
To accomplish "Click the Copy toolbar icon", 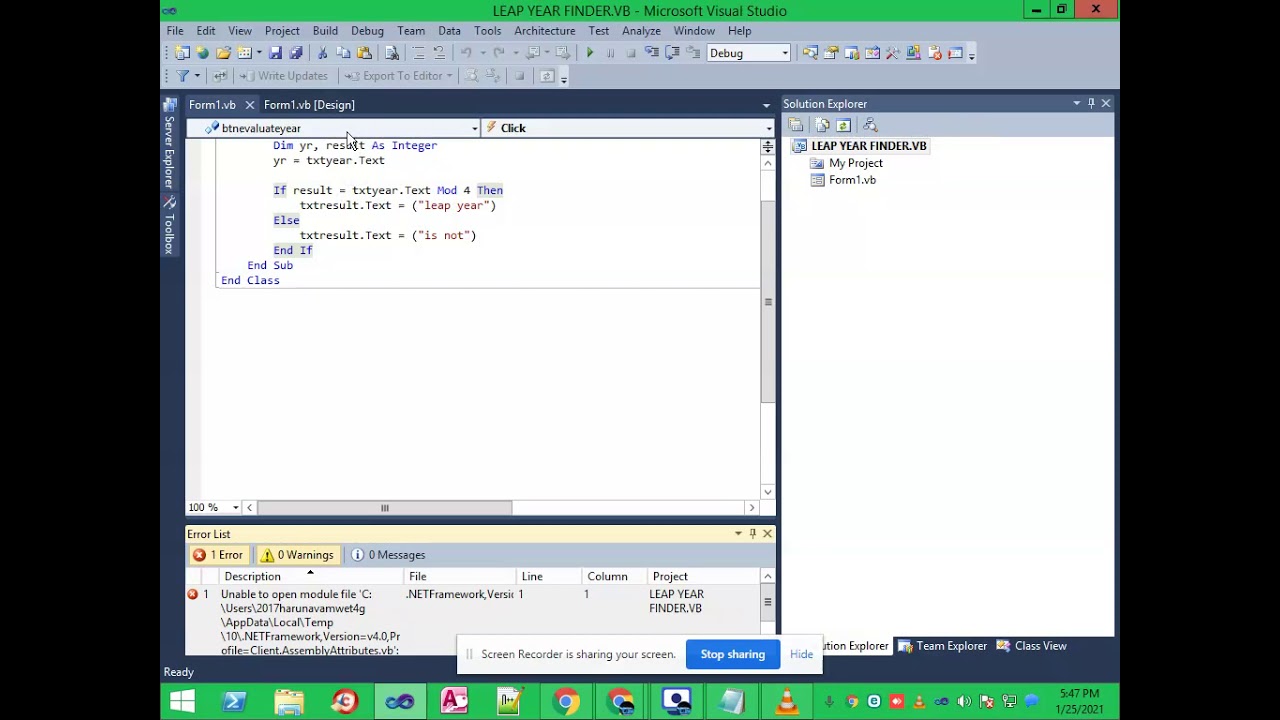I will [x=343, y=53].
